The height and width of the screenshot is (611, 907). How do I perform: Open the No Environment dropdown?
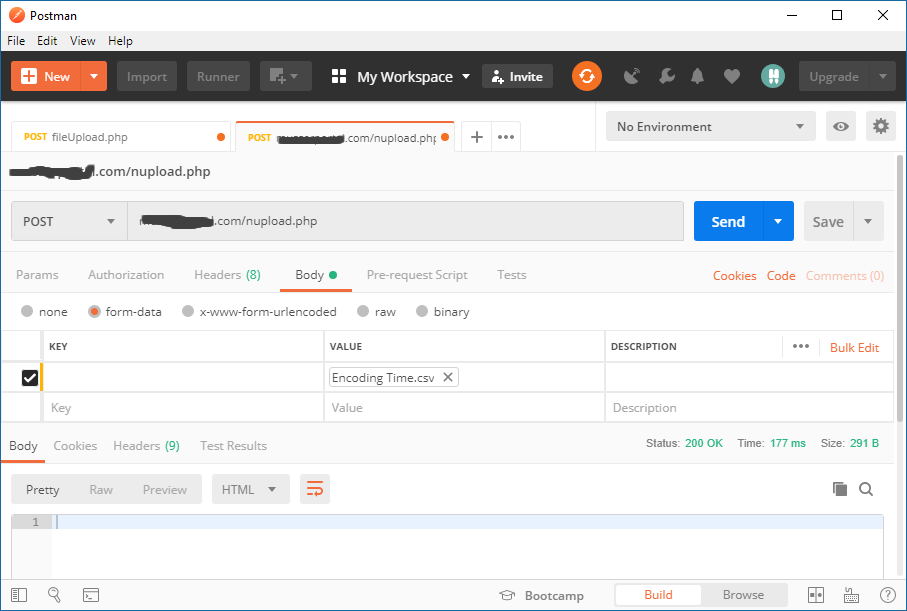710,126
